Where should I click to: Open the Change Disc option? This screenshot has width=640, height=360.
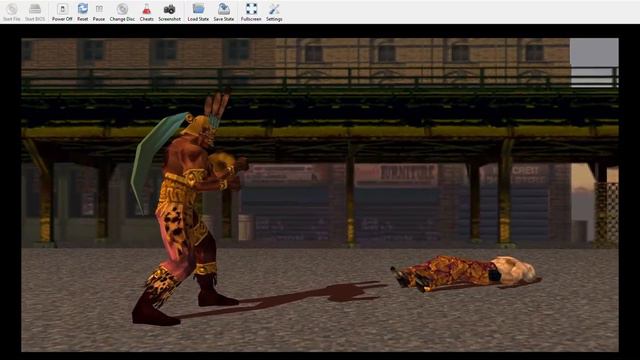pos(122,12)
